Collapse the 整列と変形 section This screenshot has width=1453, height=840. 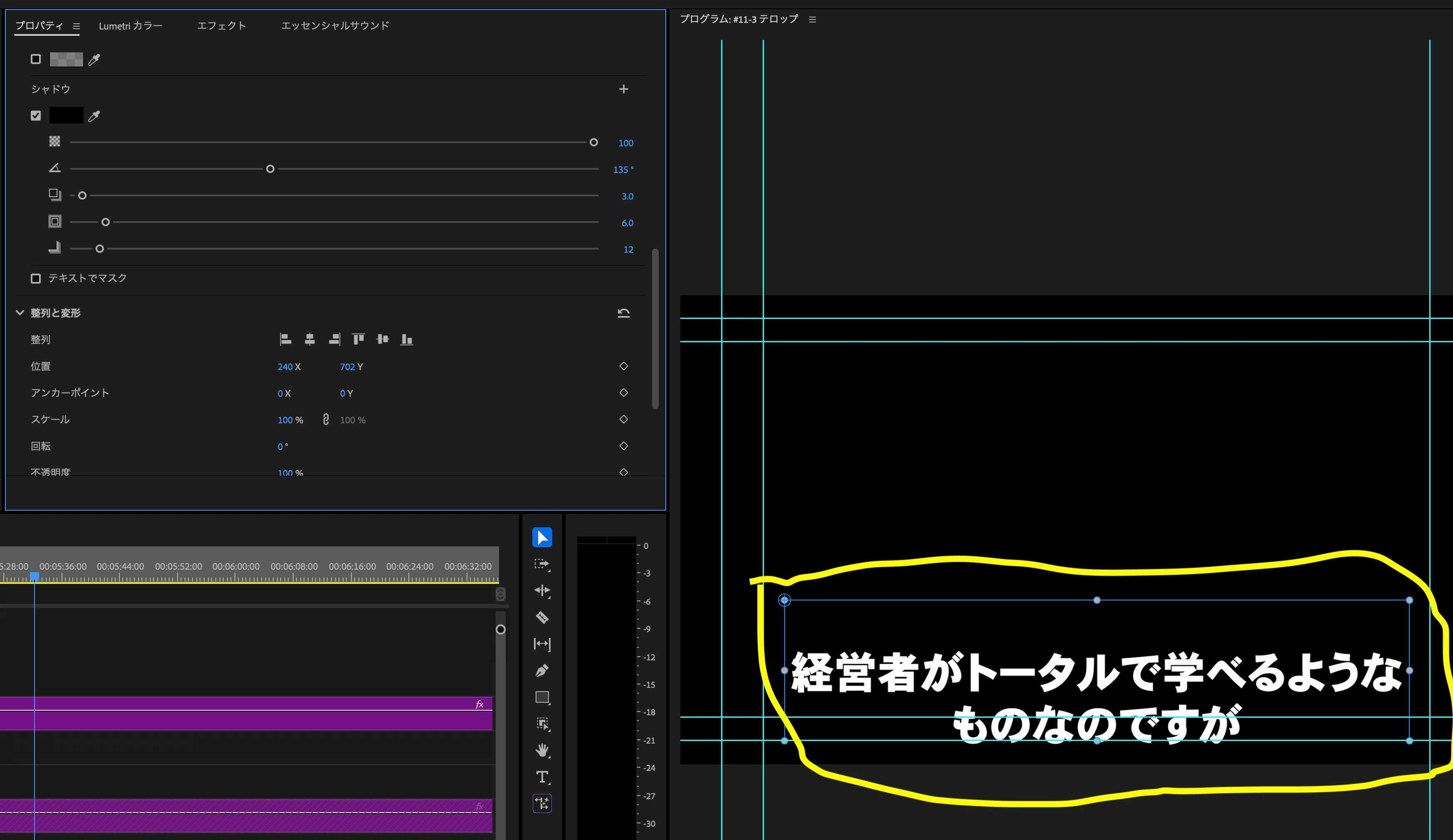20,312
